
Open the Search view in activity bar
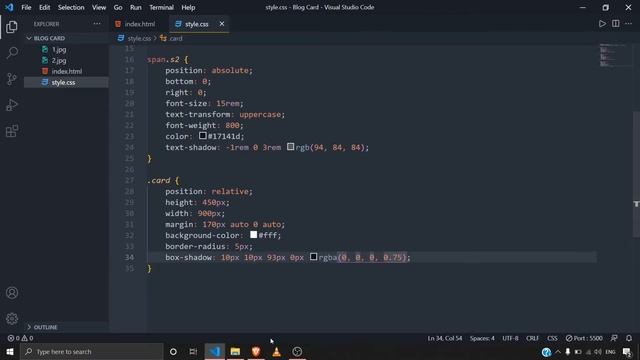[x=12, y=53]
